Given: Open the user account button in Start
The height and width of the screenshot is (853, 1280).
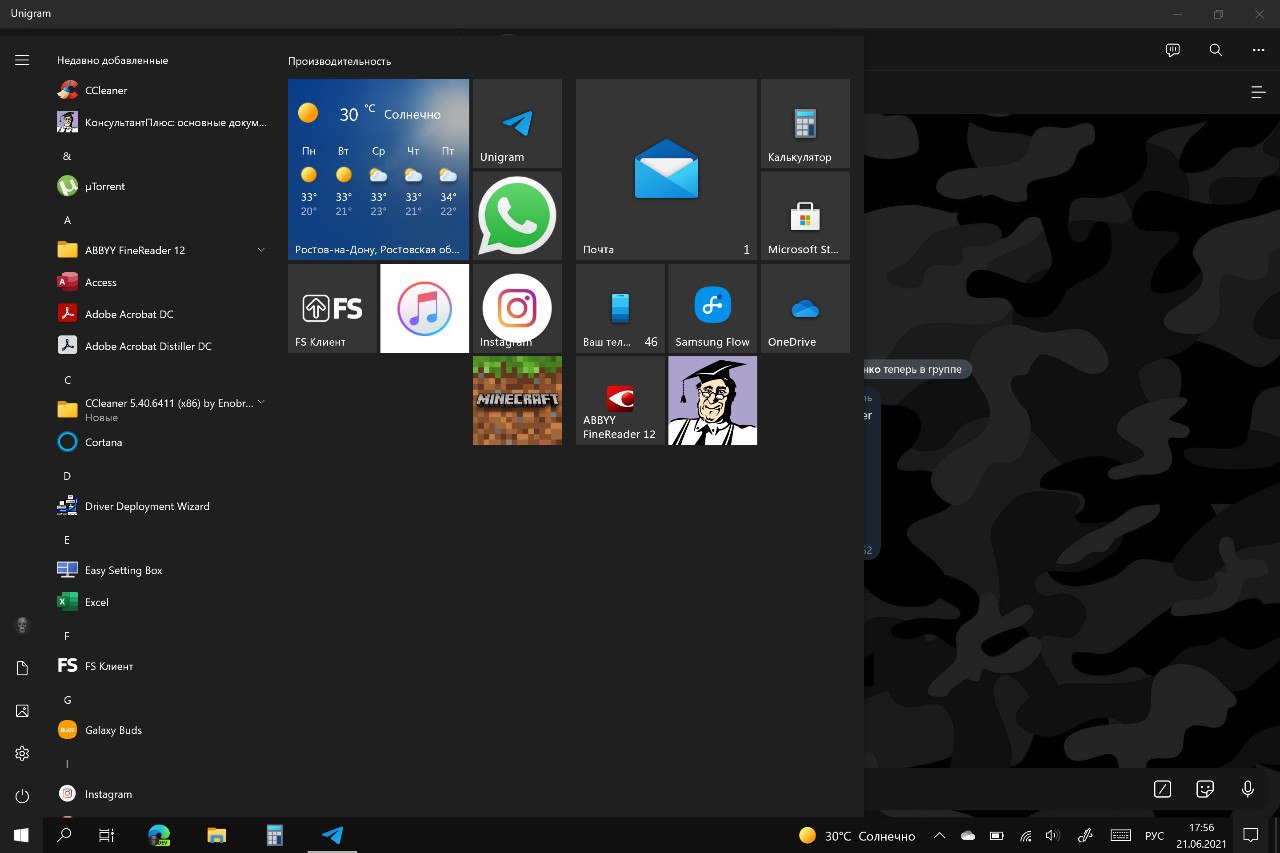Looking at the screenshot, I should tap(22, 625).
